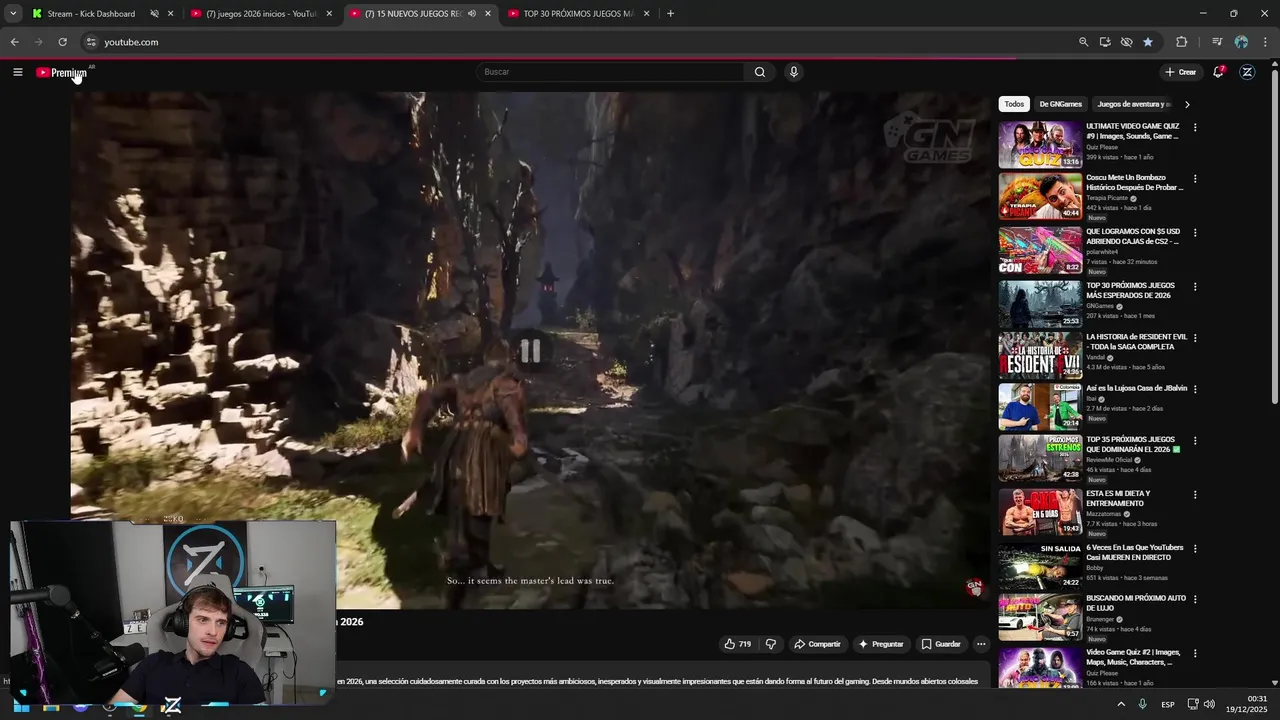This screenshot has height=720, width=1280.
Task: Open TOP 30 PRÓXIMOS JUEGOS MÁS ESPERADOS link
Action: [1130, 290]
